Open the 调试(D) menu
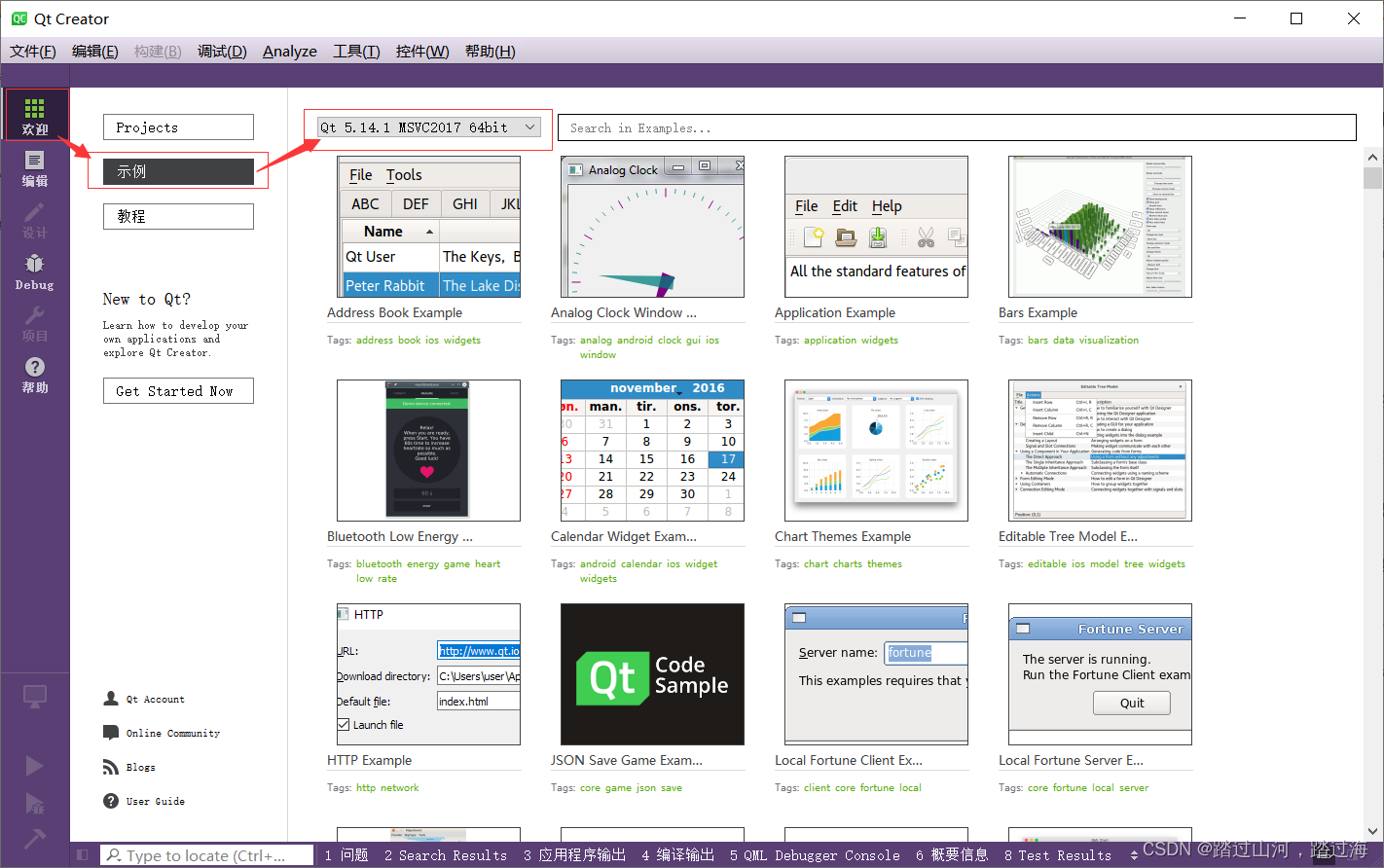Image resolution: width=1384 pixels, height=868 pixels. pyautogui.click(x=222, y=52)
